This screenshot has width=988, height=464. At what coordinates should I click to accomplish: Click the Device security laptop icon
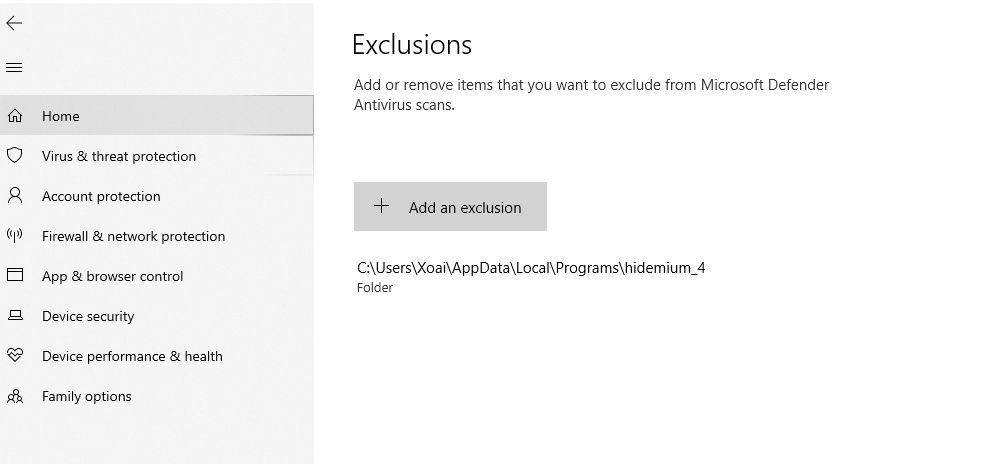(15, 316)
